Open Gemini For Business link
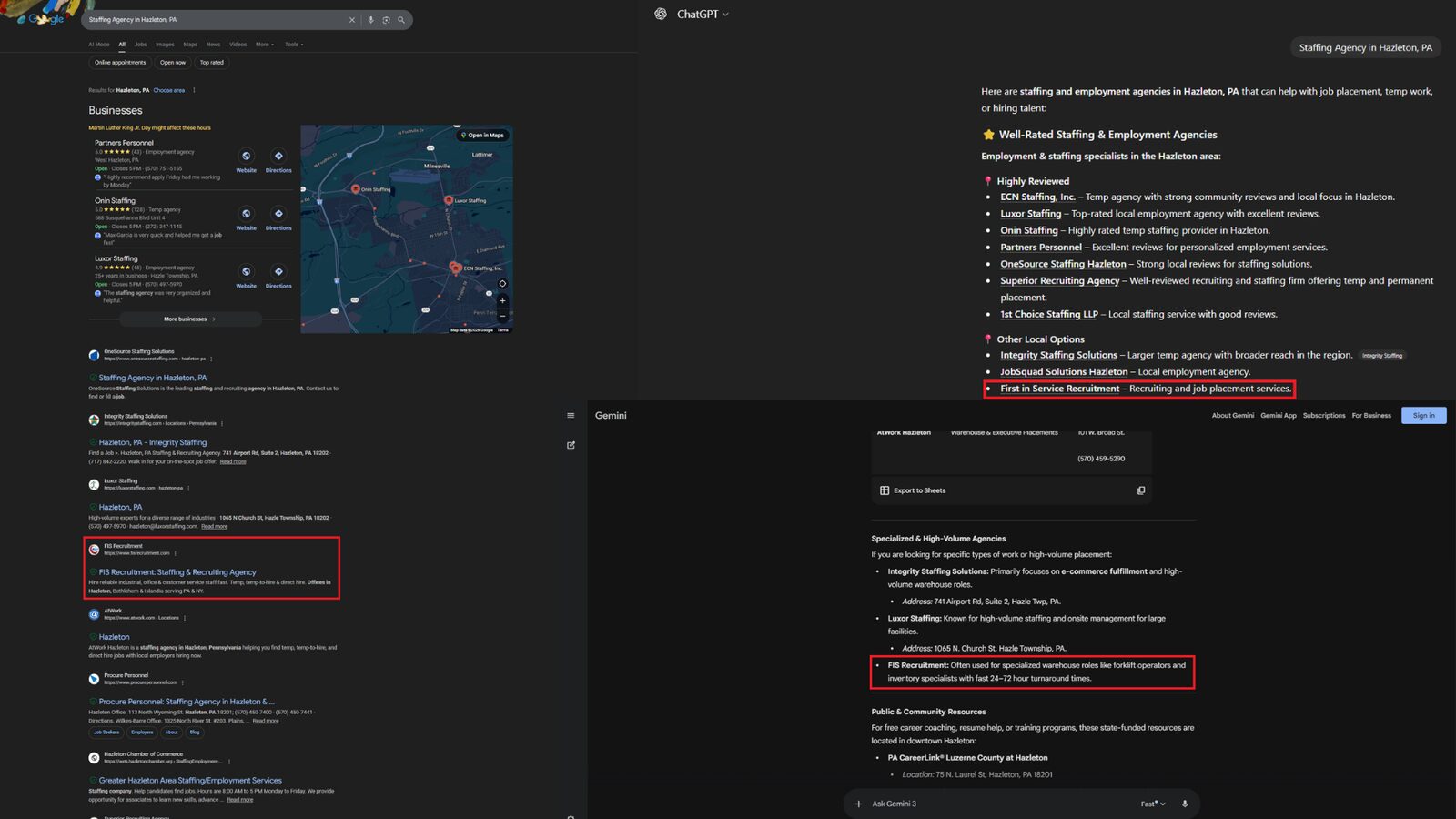 click(x=1371, y=416)
